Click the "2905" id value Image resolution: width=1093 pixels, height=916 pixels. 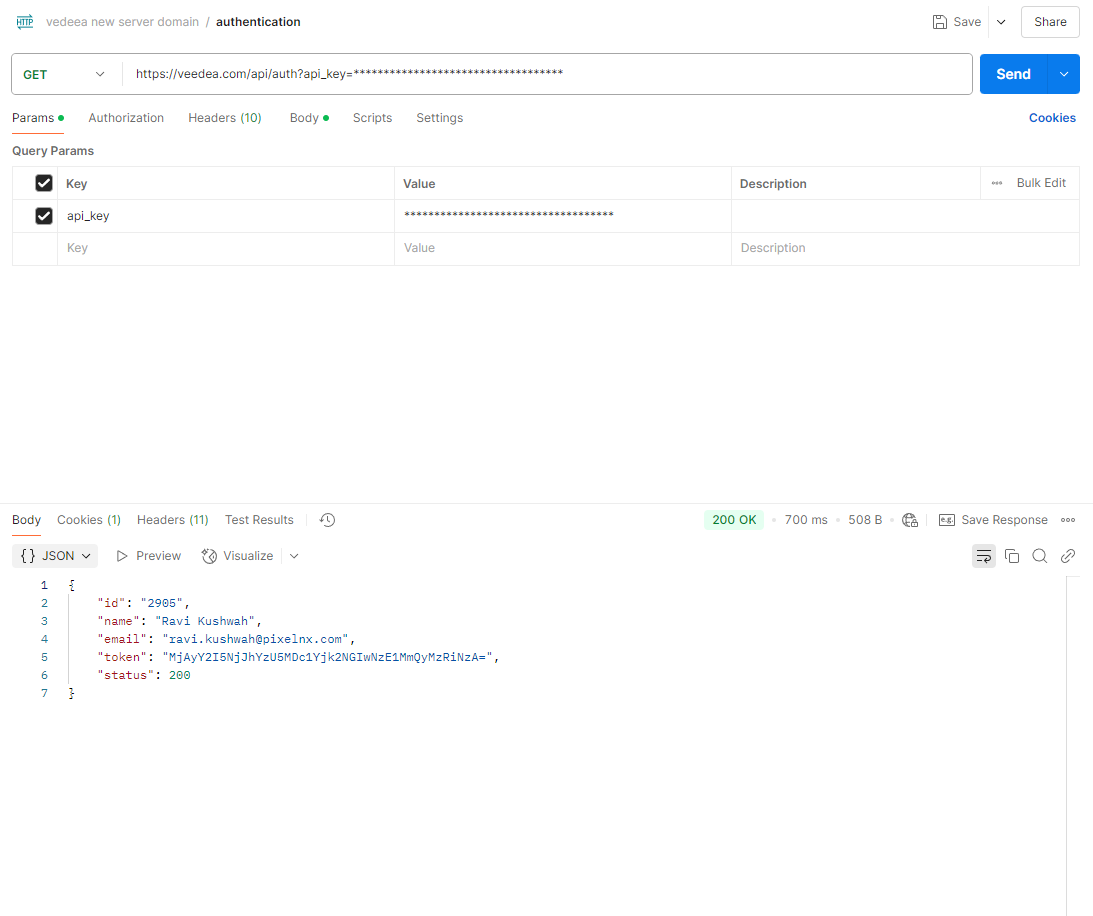[x=162, y=603]
